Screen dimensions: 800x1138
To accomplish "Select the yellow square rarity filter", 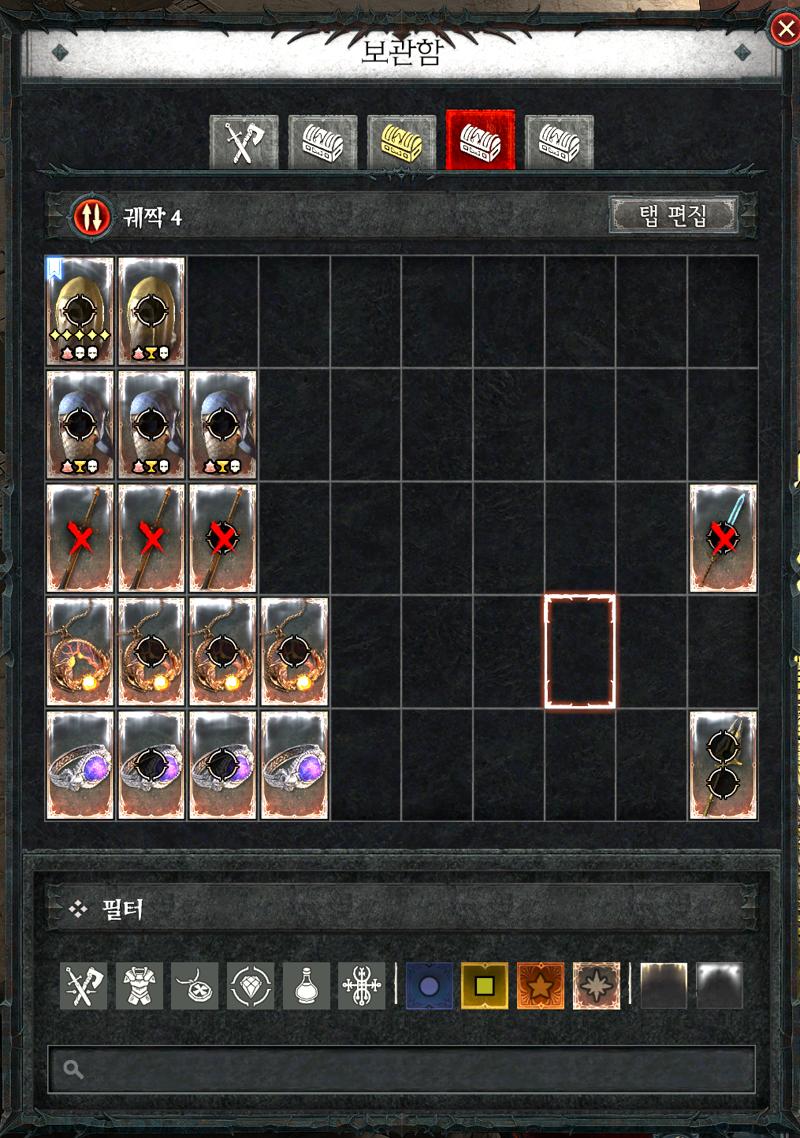I will [485, 986].
